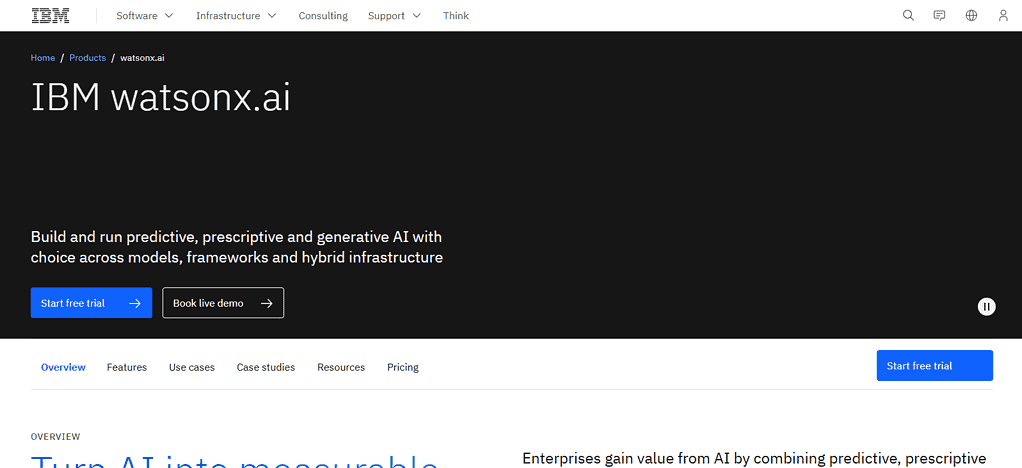Image resolution: width=1022 pixels, height=468 pixels.
Task: Select the Overview tab
Action: click(x=63, y=368)
